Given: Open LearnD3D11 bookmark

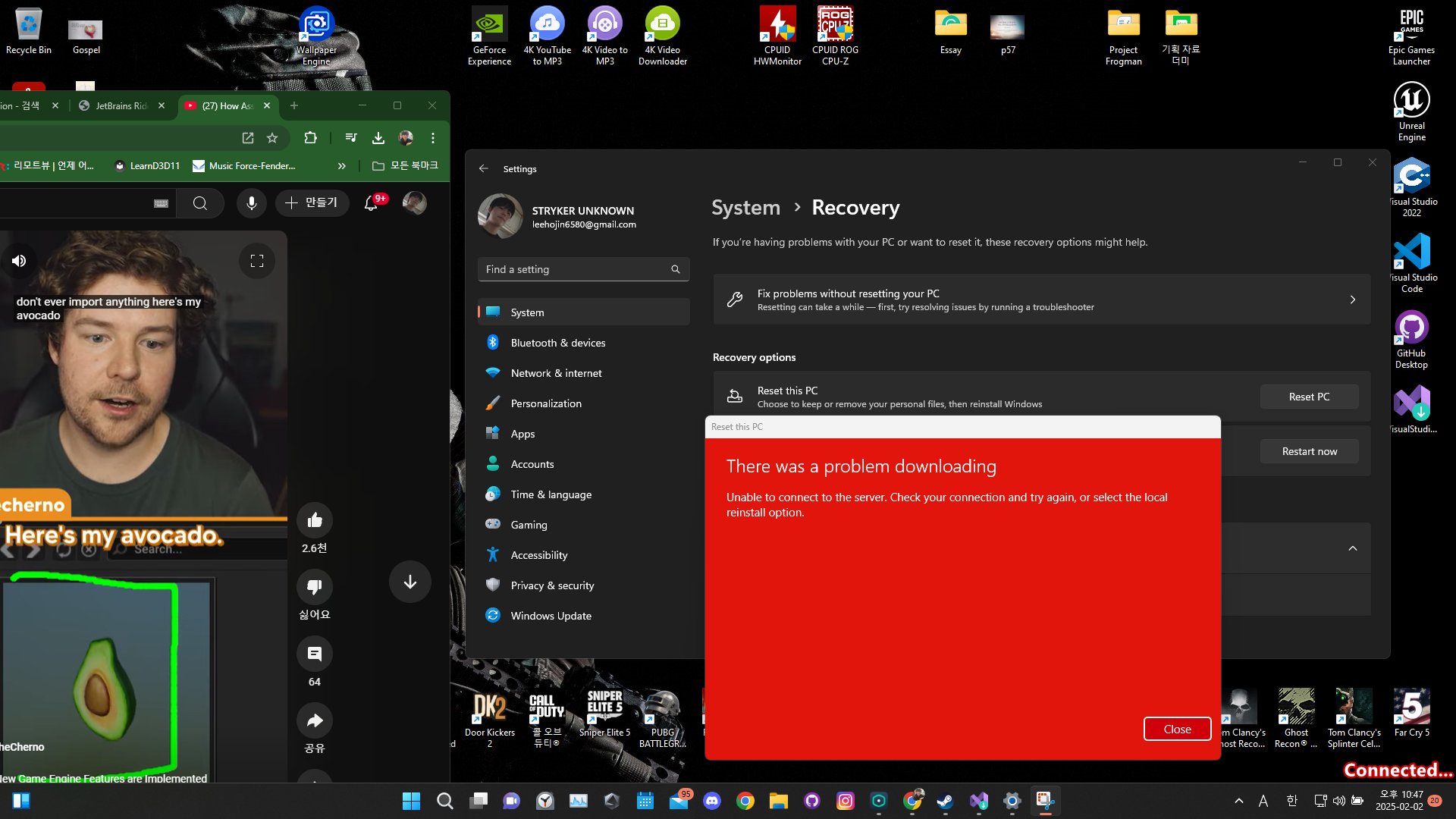Looking at the screenshot, I should click(x=147, y=166).
